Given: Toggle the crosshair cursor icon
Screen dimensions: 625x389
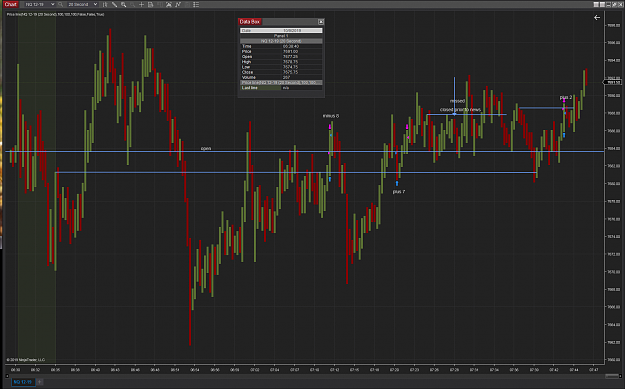Looking at the screenshot, I should [x=142, y=4].
